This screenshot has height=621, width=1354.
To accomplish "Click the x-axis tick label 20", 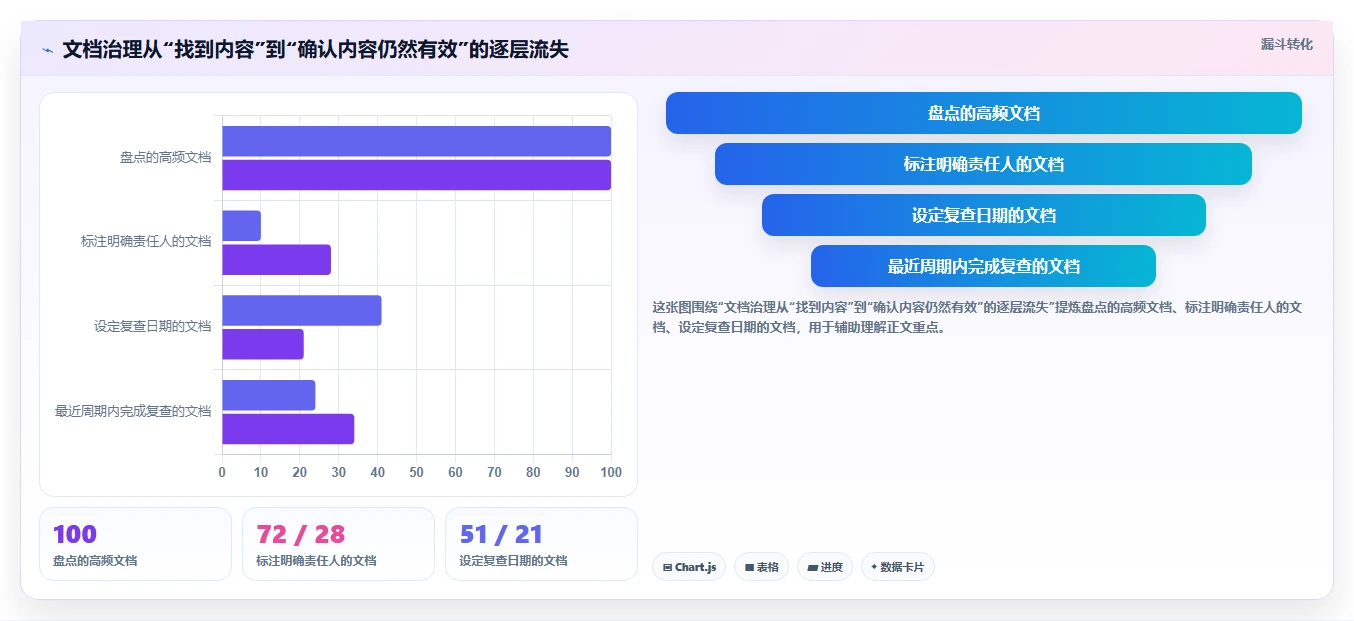I will coord(300,472).
